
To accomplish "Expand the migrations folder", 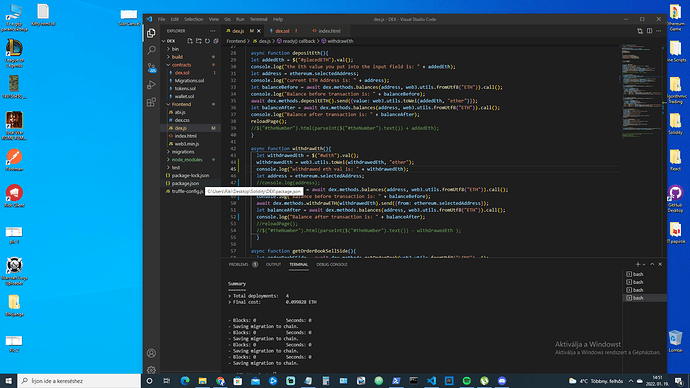I will (183, 152).
